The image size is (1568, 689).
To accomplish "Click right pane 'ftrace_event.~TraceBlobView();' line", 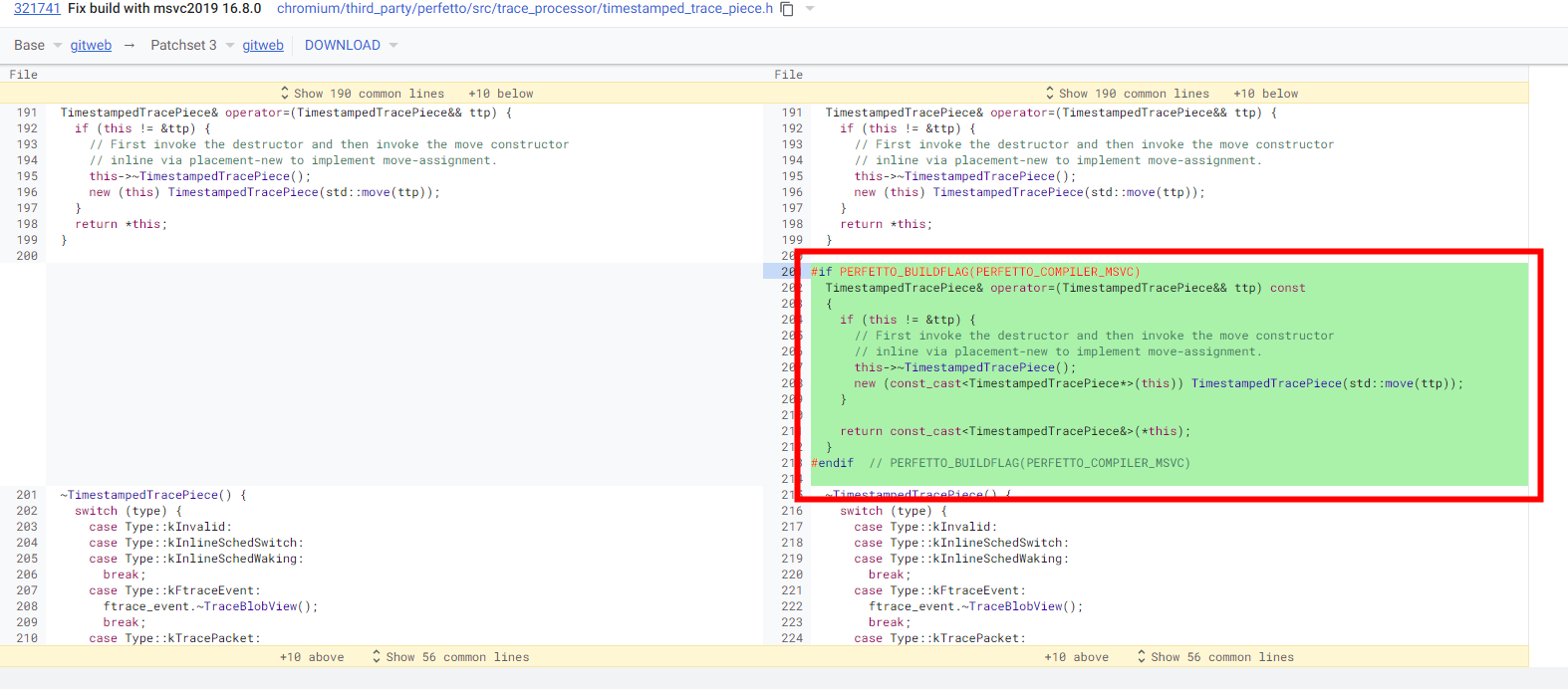I will pyautogui.click(x=975, y=606).
